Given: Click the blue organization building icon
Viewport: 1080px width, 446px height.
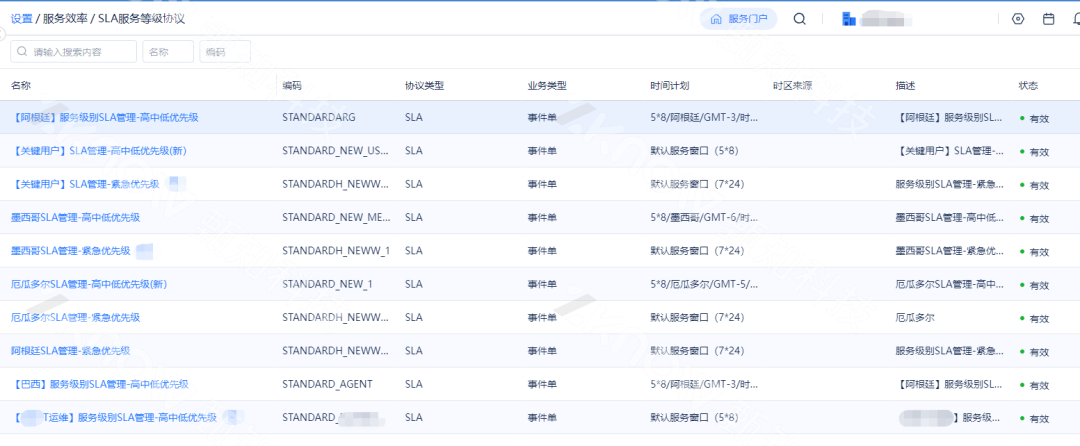Looking at the screenshot, I should (849, 19).
